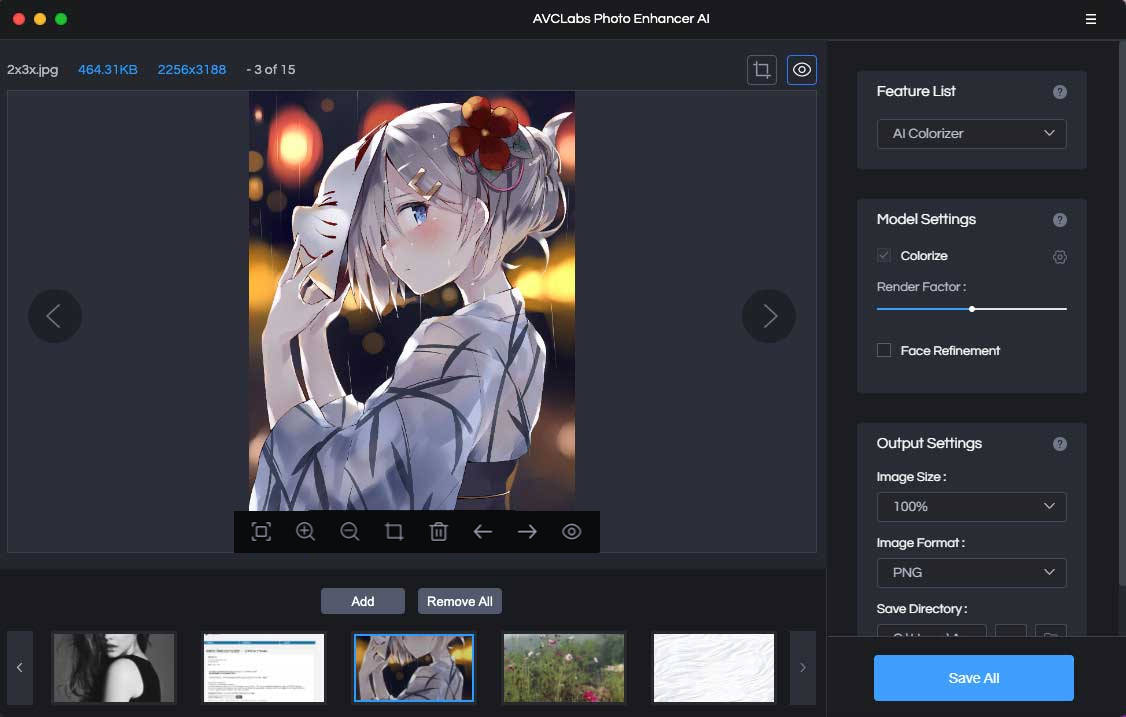Open the Colorize gear settings icon
Screen dimensions: 1126x717
pyautogui.click(x=1059, y=256)
